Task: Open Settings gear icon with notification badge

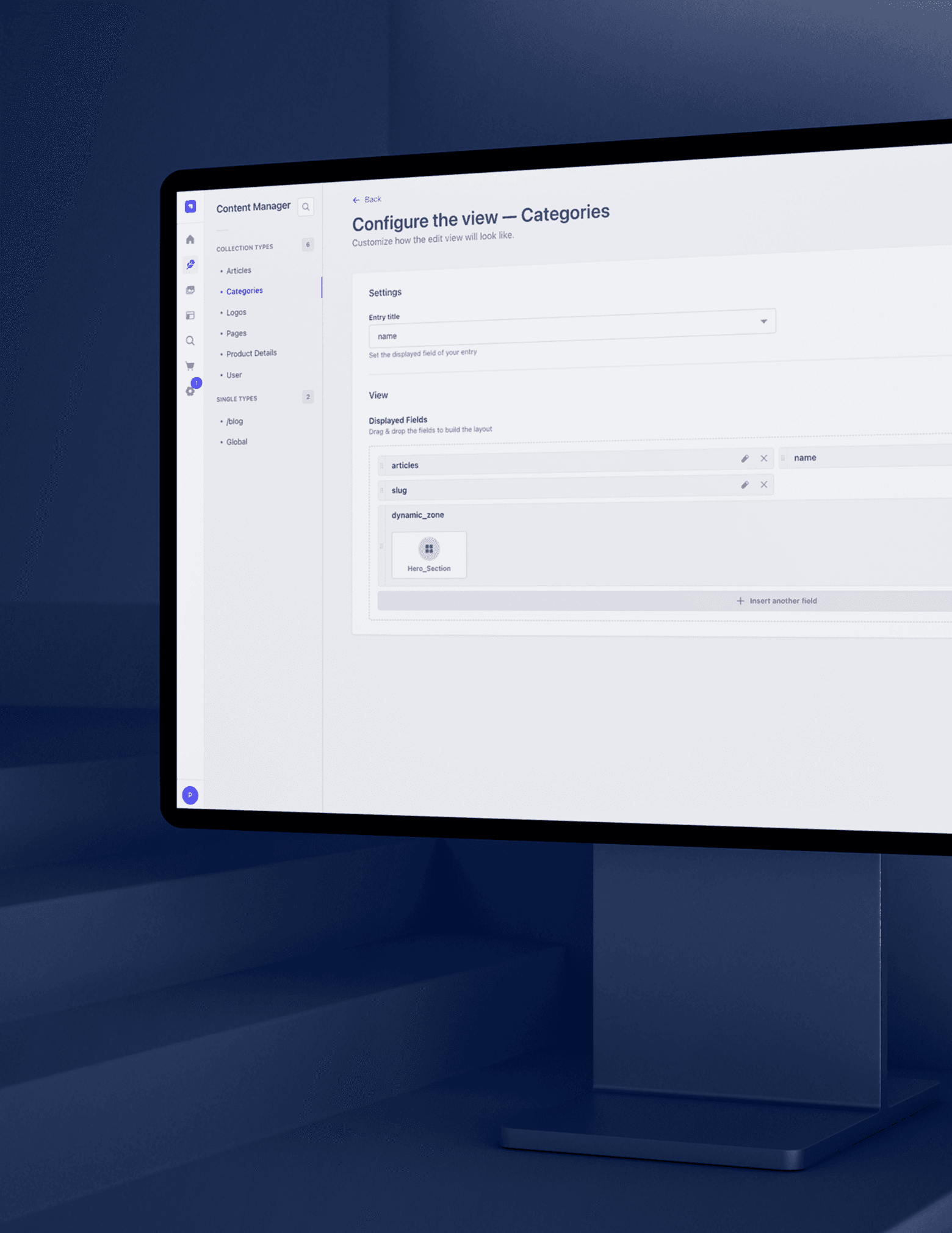Action: [191, 391]
